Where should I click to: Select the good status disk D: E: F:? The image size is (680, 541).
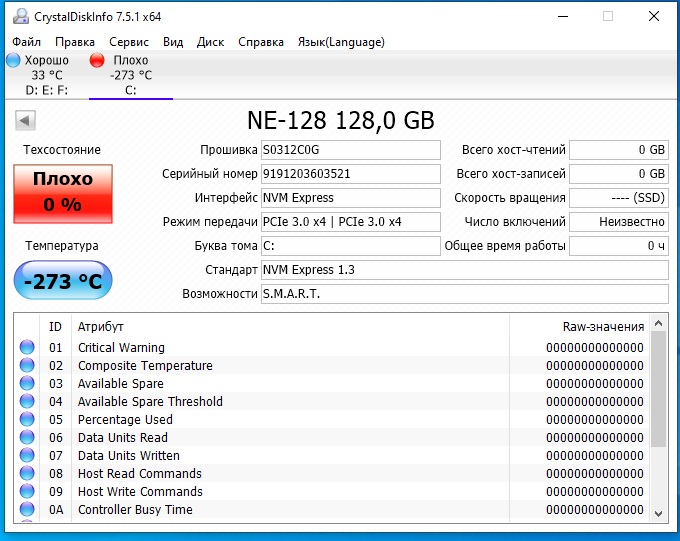click(38, 75)
